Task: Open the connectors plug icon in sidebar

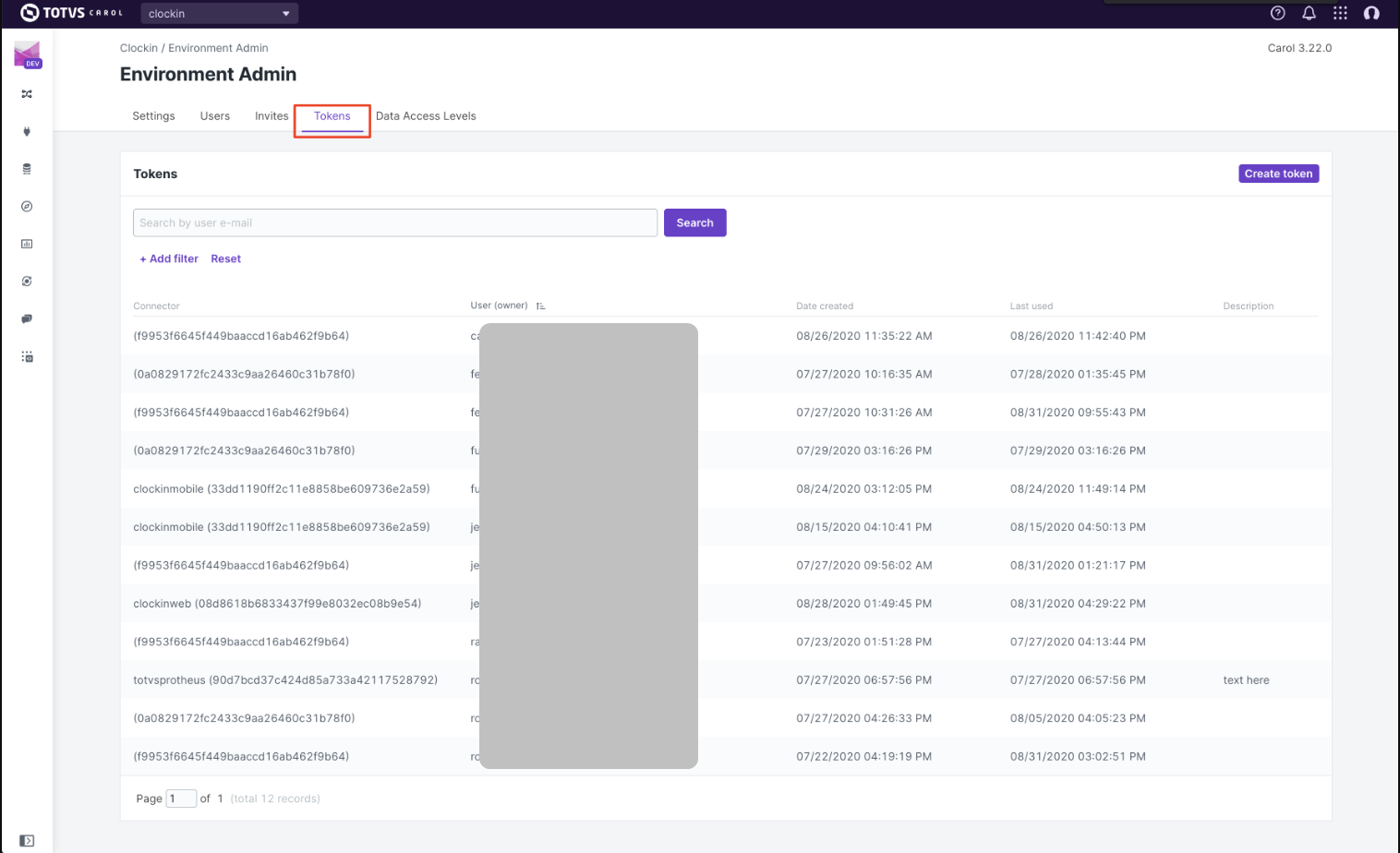Action: coord(27,131)
